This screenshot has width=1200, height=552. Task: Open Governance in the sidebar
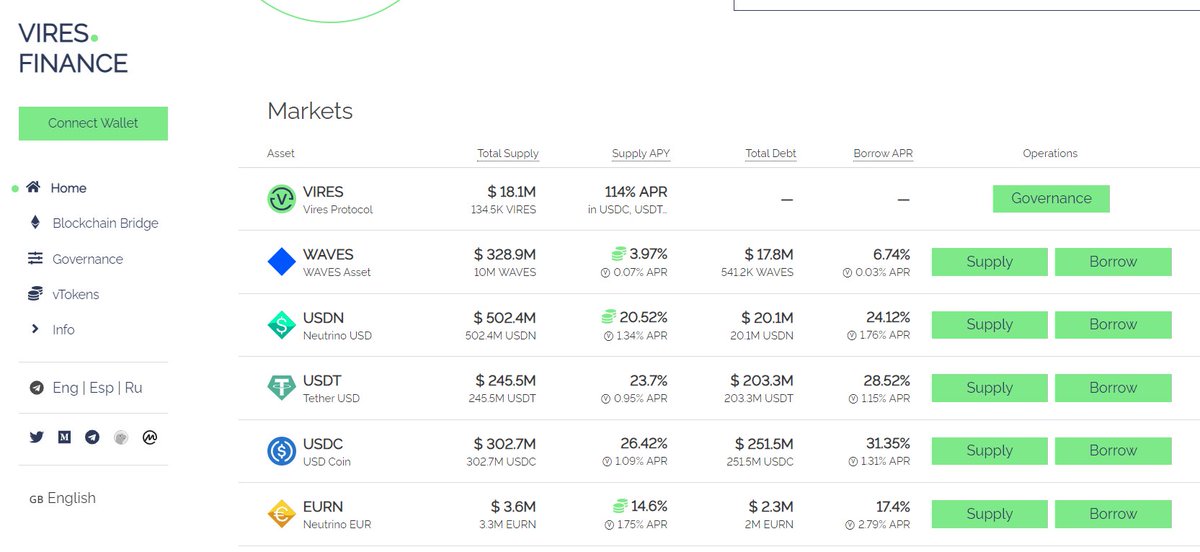(88, 259)
